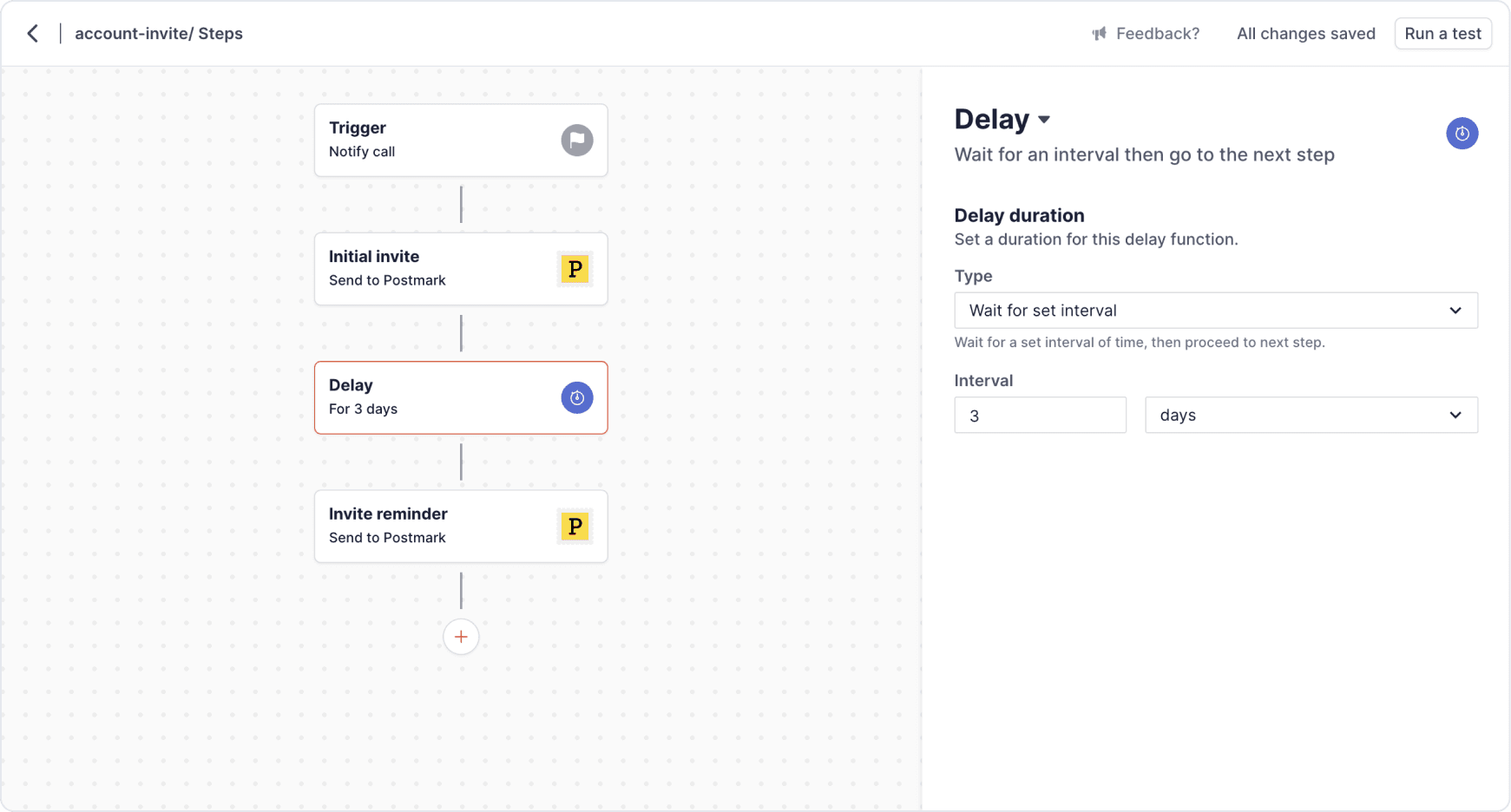Viewport: 1511px width, 812px height.
Task: Click the account-invite/ Steps breadcrumb title
Action: pos(159,34)
